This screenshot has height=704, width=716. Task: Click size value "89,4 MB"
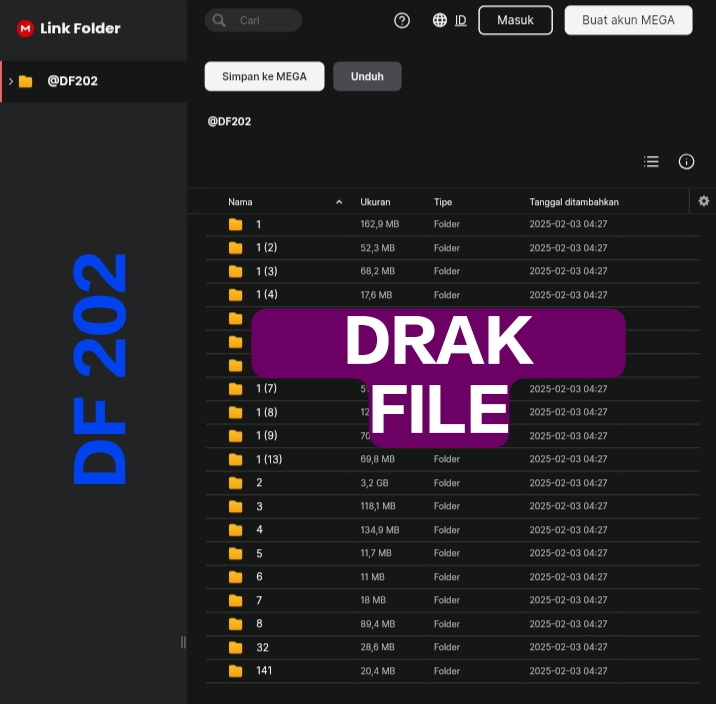[378, 624]
